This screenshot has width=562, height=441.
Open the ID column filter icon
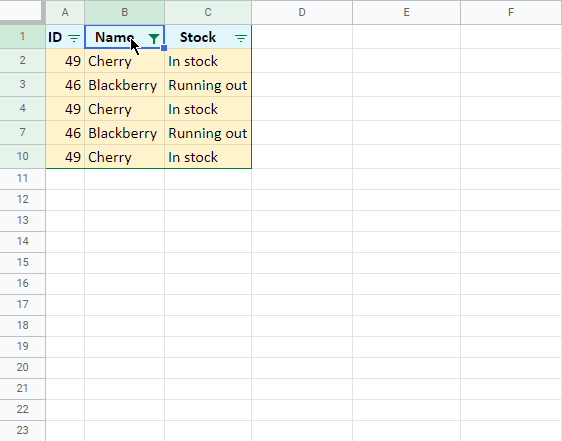[74, 38]
